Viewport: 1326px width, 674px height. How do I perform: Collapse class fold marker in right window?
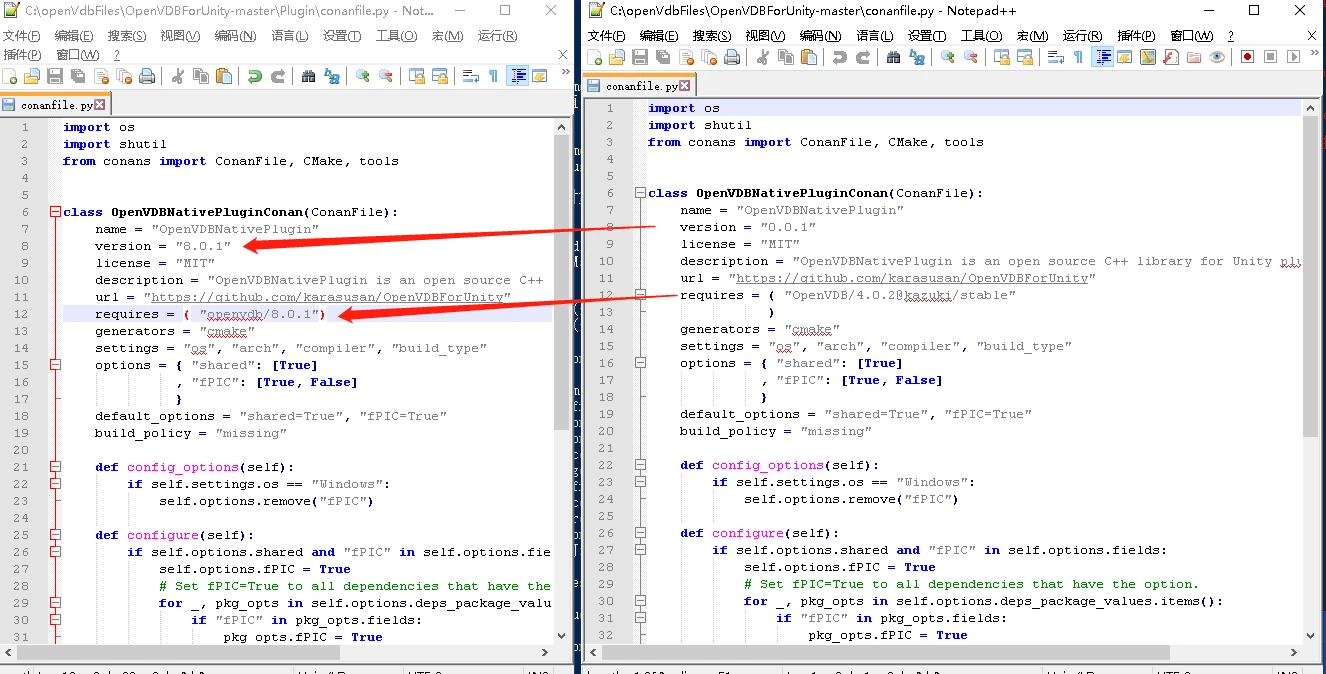pos(640,193)
